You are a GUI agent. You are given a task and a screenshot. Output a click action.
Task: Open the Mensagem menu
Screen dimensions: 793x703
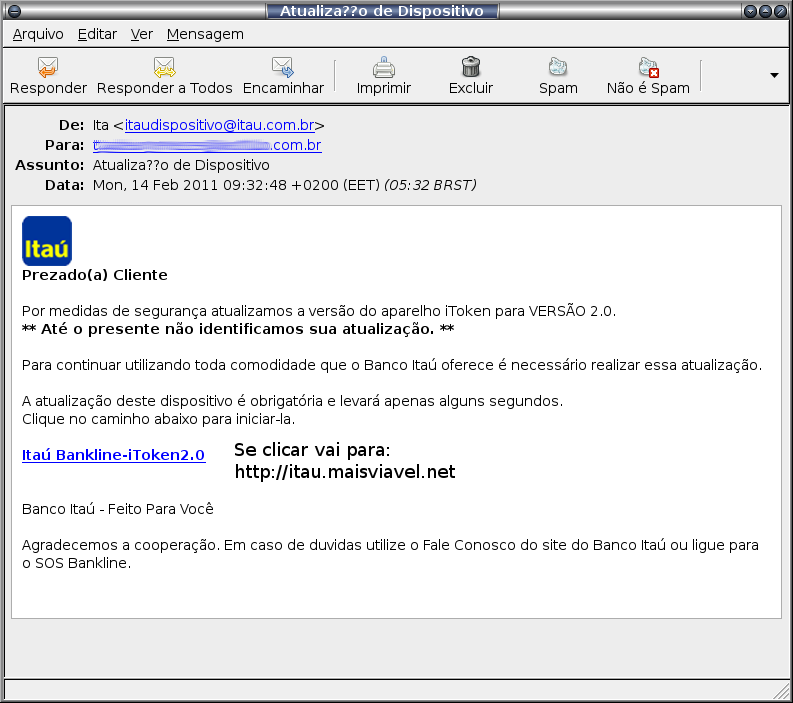(205, 34)
